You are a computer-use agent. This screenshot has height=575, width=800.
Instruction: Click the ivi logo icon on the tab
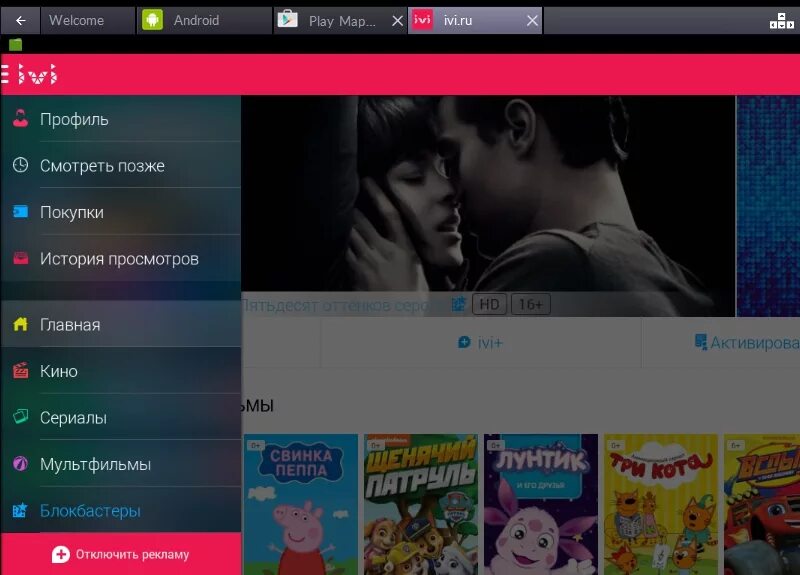pyautogui.click(x=422, y=20)
